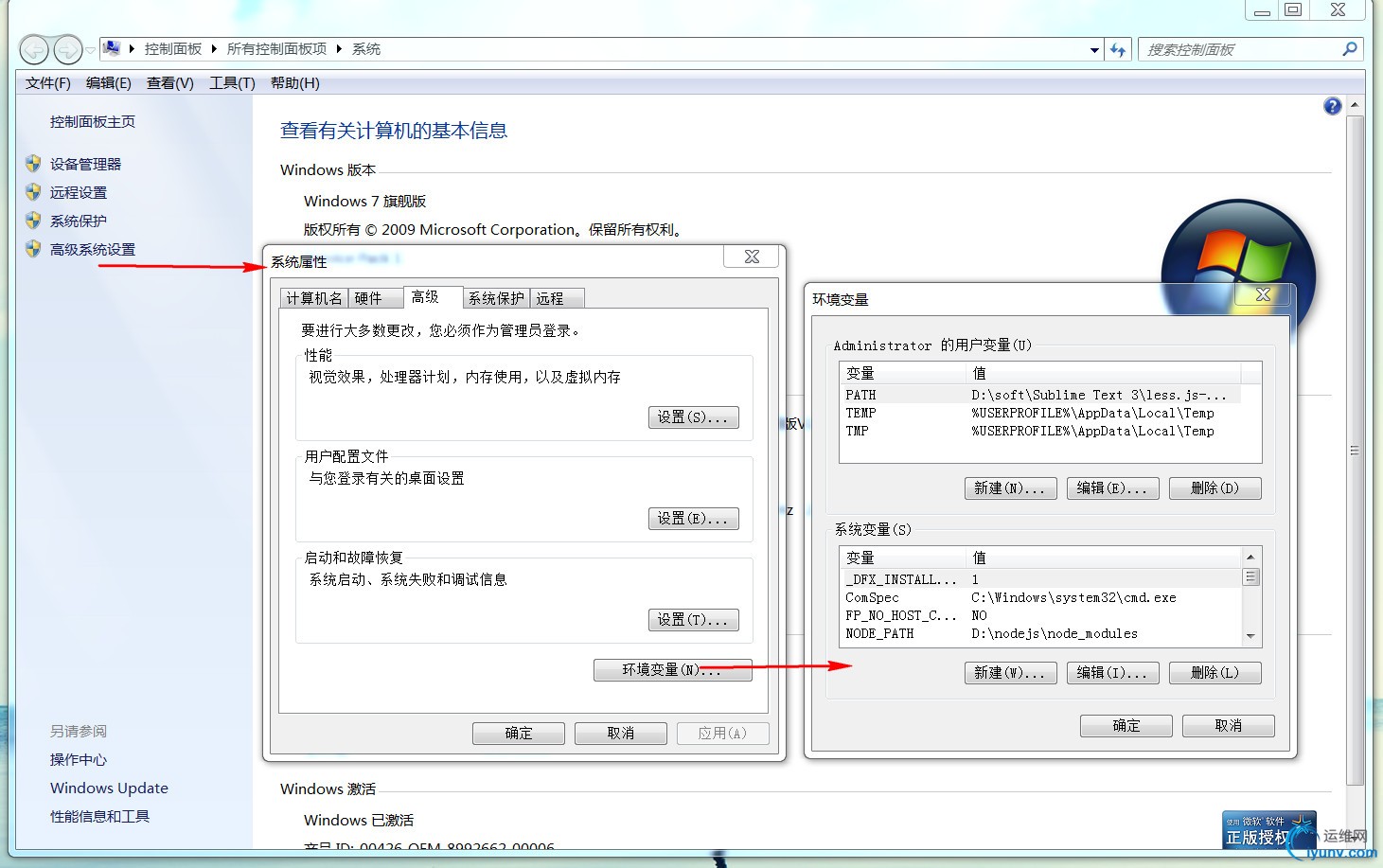1383x868 pixels.
Task: Click system variables list scroll down arrow
Action: pyautogui.click(x=1250, y=637)
